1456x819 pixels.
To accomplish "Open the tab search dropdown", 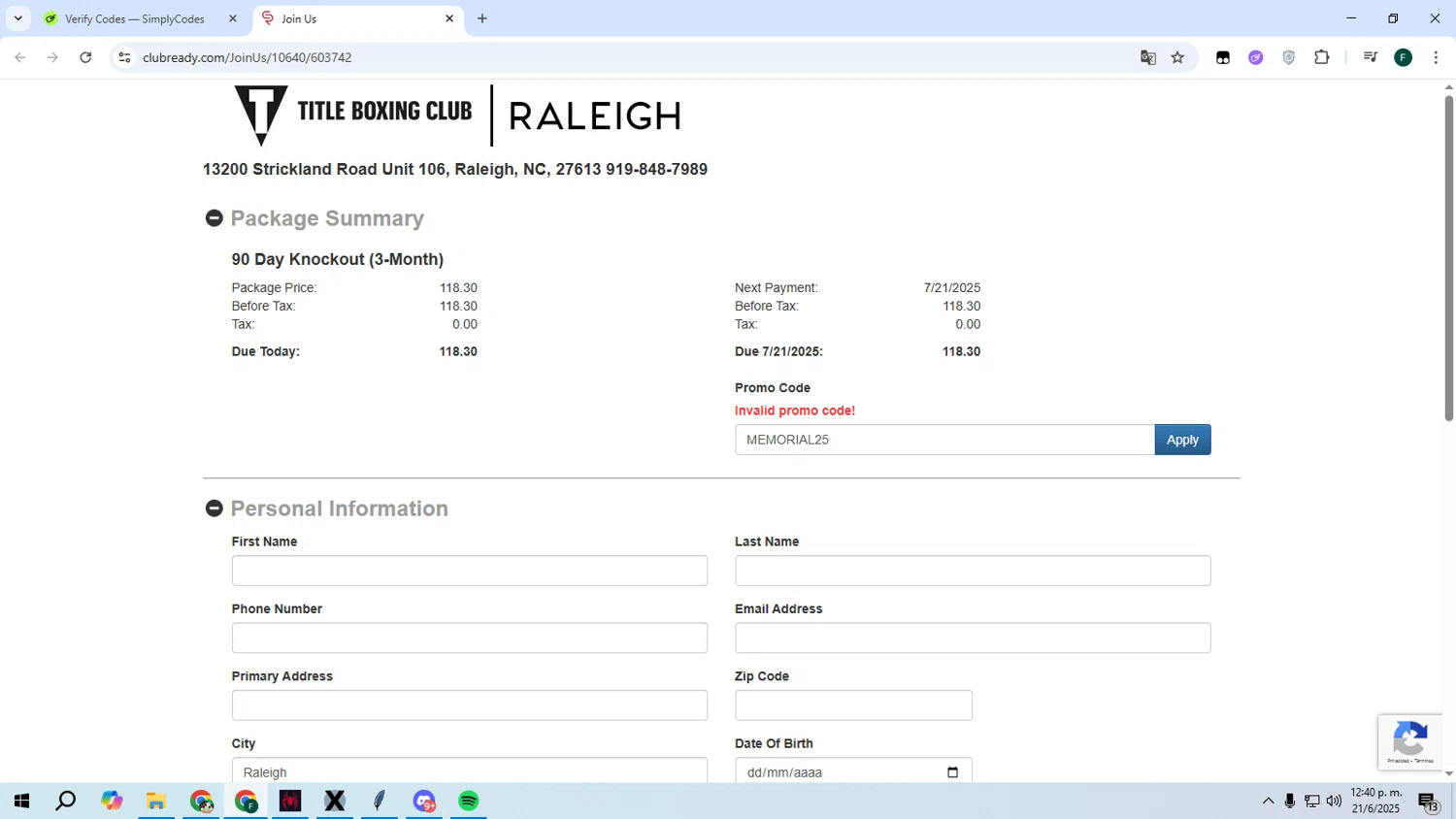I will [x=17, y=18].
